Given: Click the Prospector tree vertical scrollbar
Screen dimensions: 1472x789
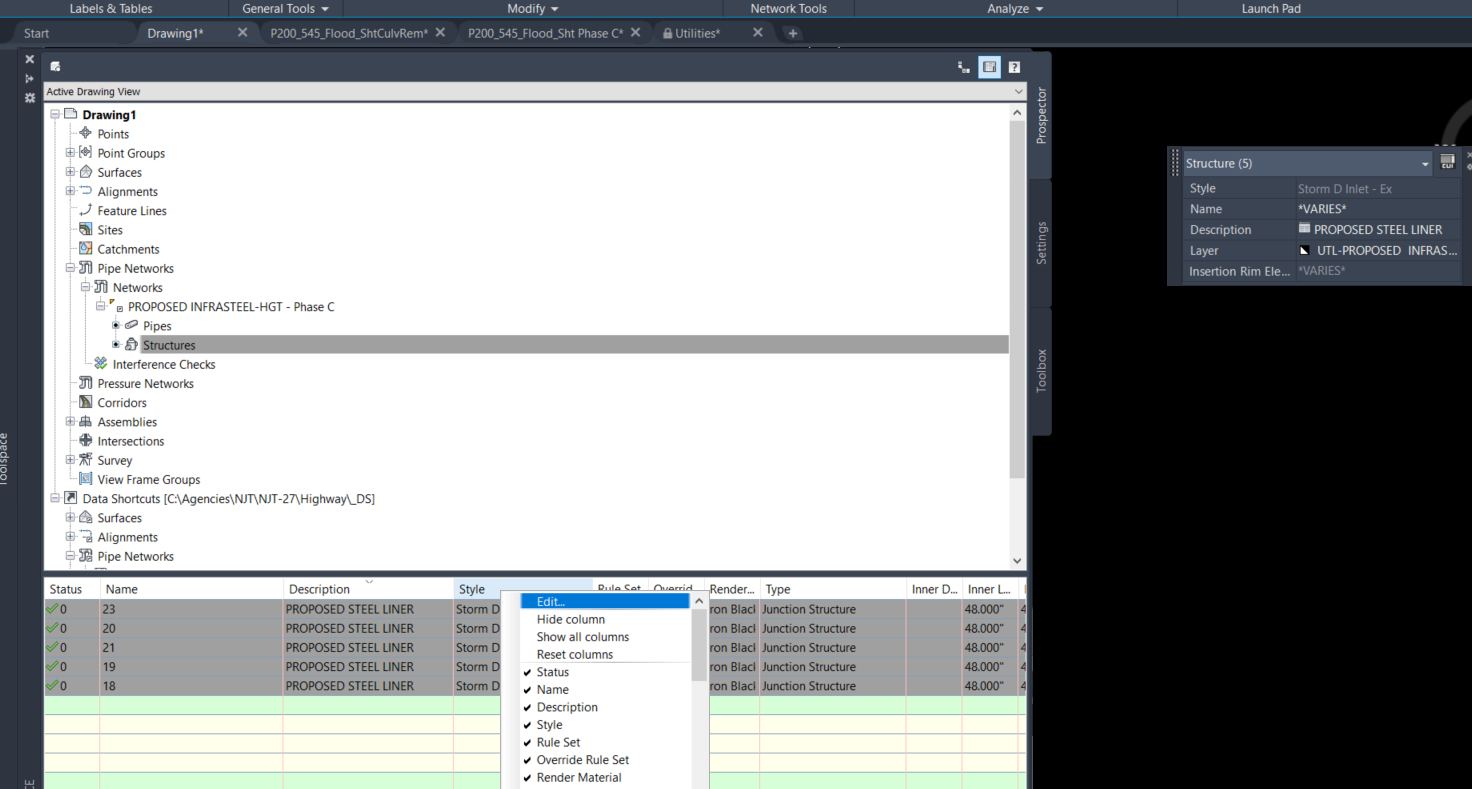Looking at the screenshot, I should click(1016, 300).
